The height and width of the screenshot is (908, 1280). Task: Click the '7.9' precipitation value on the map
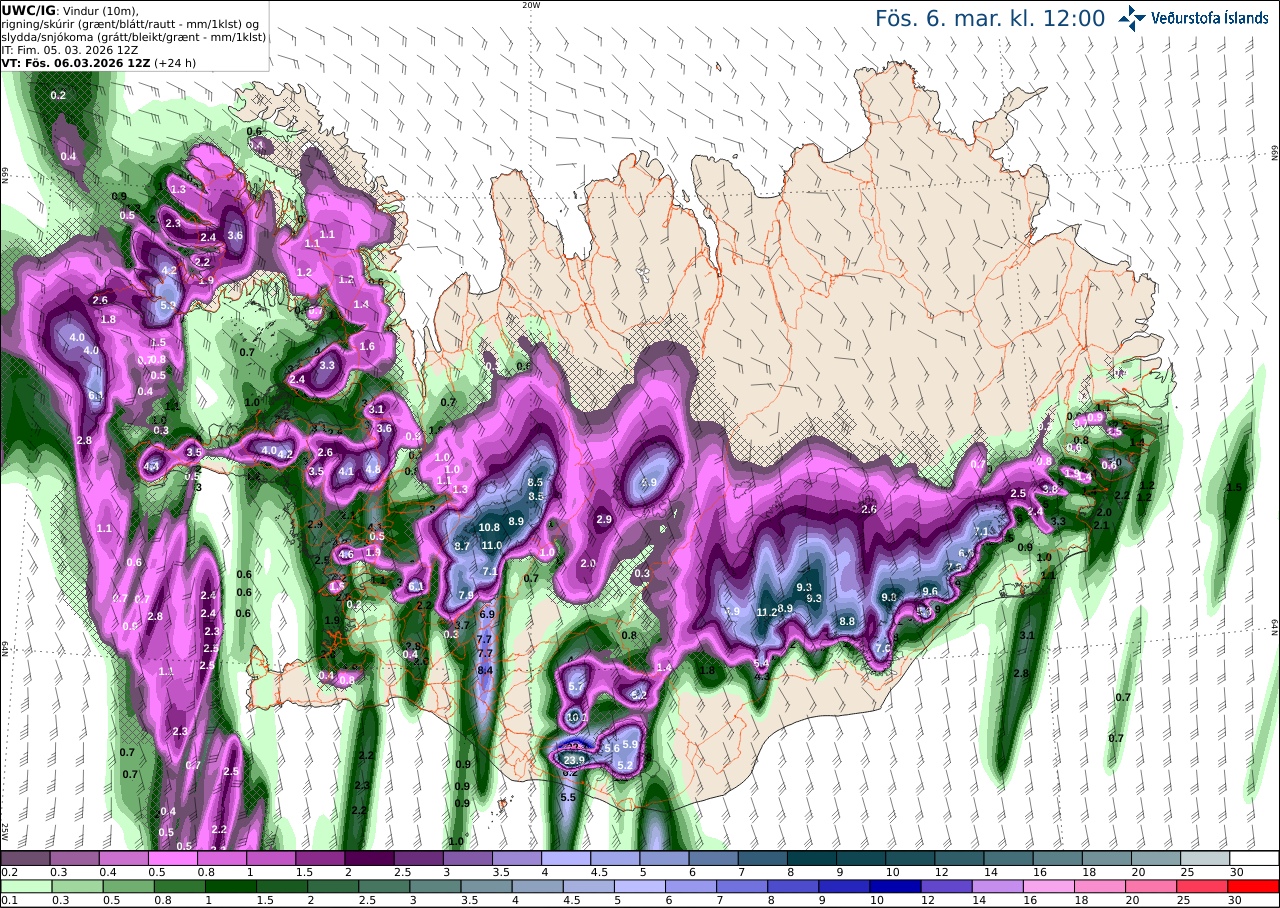[466, 595]
